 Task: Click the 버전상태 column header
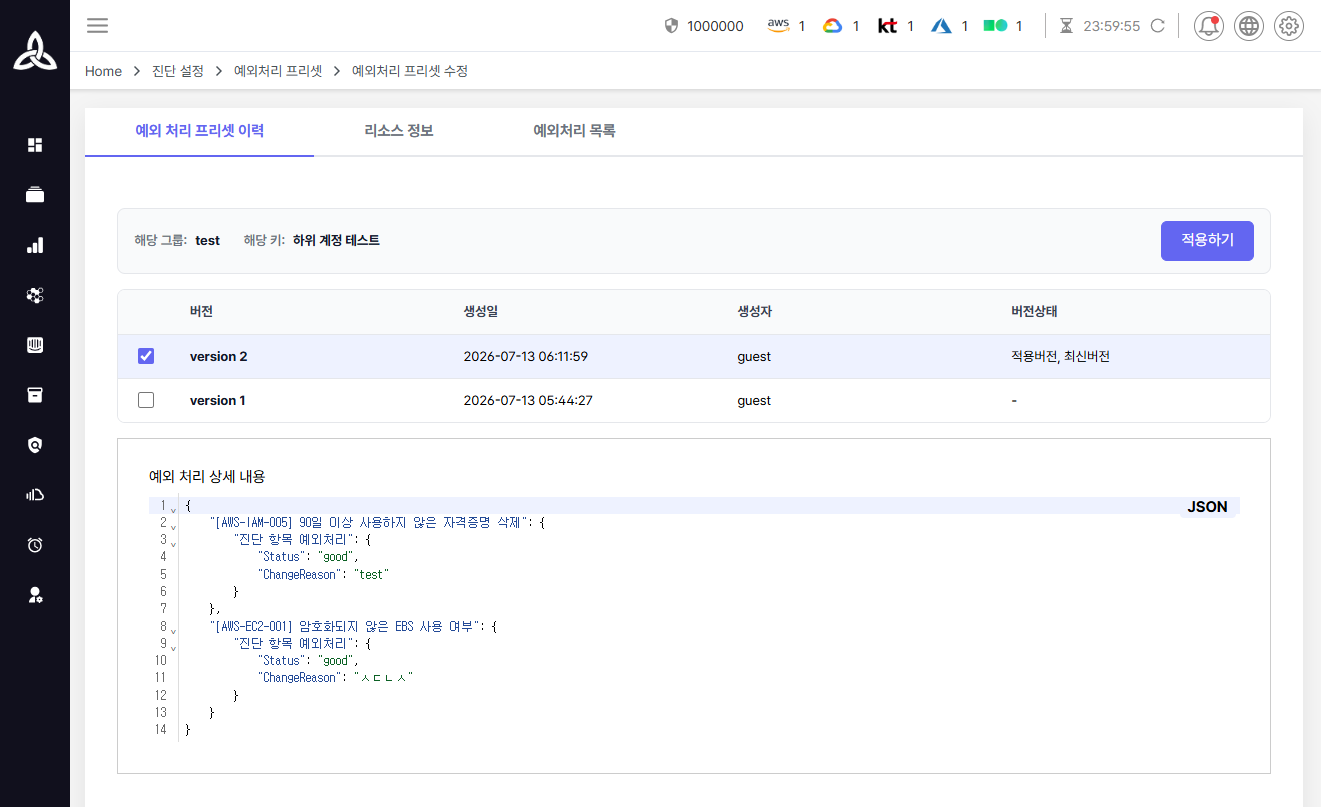(1036, 311)
